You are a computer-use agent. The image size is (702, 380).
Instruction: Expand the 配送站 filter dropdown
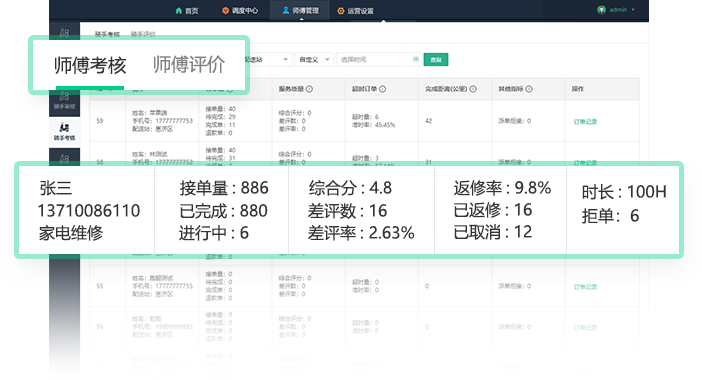269,60
